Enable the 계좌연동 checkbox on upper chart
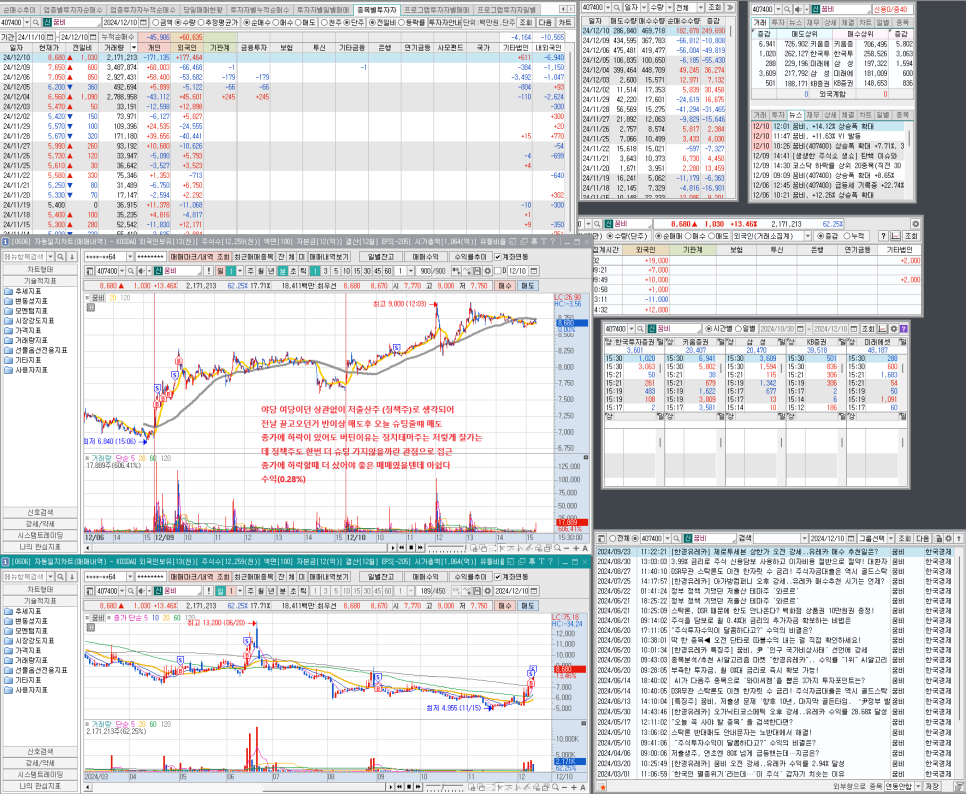This screenshot has width=966, height=794. [499, 256]
